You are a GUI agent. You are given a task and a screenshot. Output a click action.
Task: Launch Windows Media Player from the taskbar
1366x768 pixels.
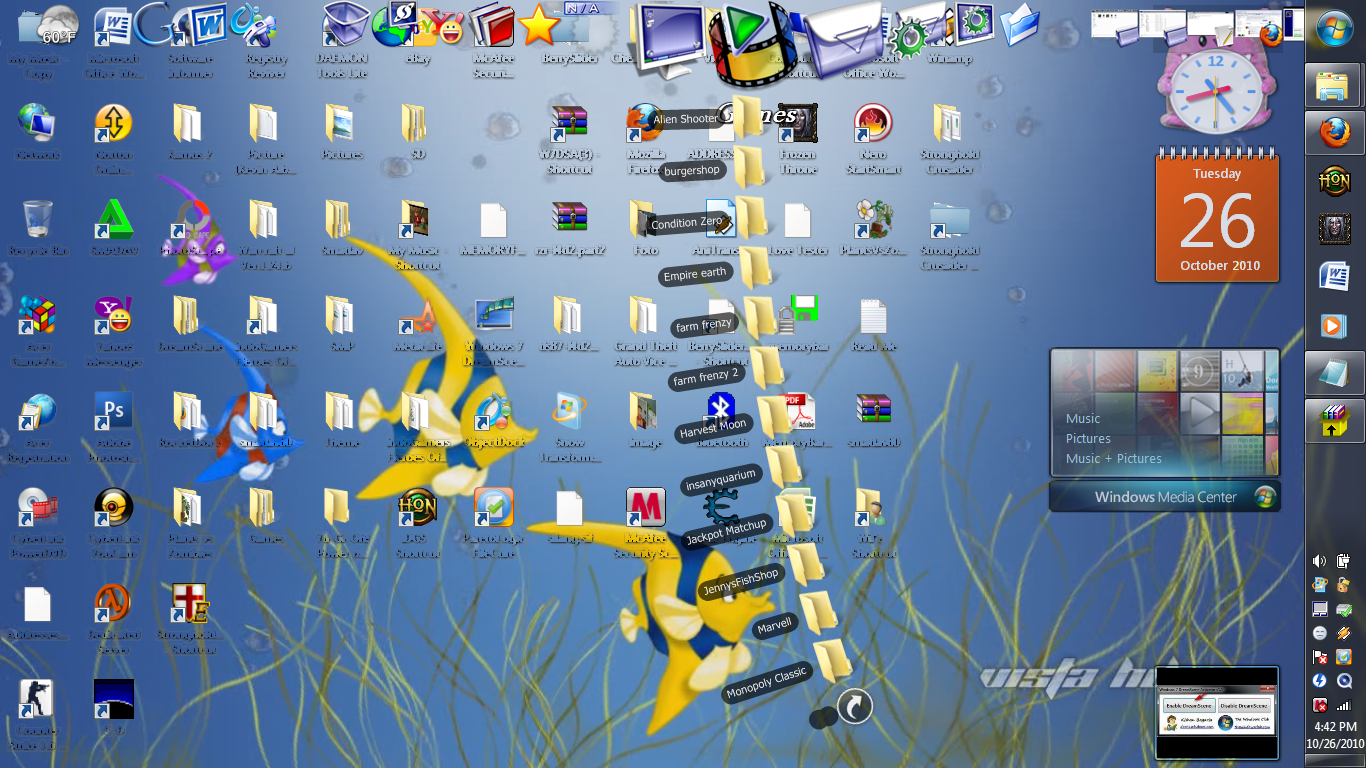tap(1335, 325)
